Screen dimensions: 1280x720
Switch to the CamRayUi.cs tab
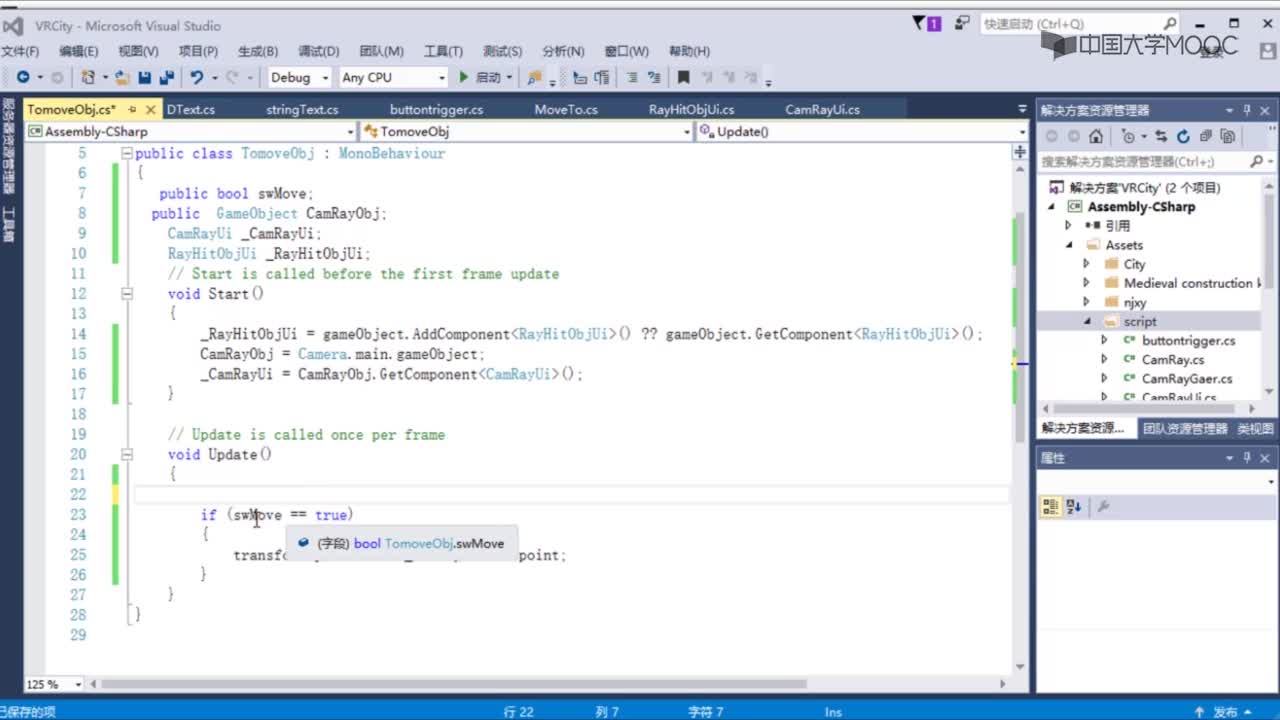pyautogui.click(x=822, y=109)
